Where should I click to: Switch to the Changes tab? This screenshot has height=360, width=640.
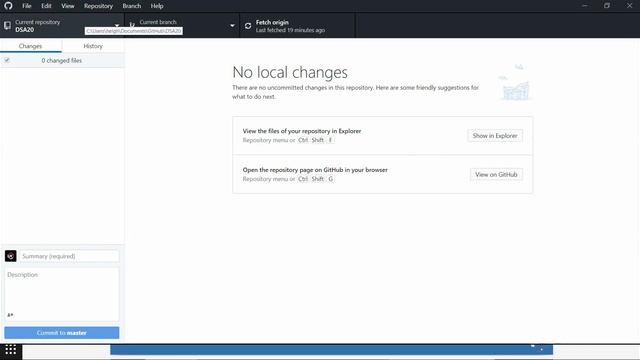(31, 46)
